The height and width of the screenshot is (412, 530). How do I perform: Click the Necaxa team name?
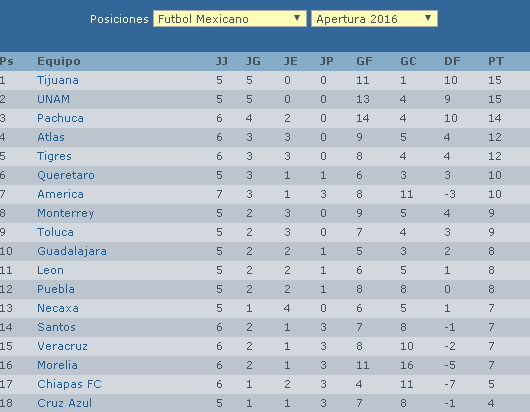coord(58,308)
